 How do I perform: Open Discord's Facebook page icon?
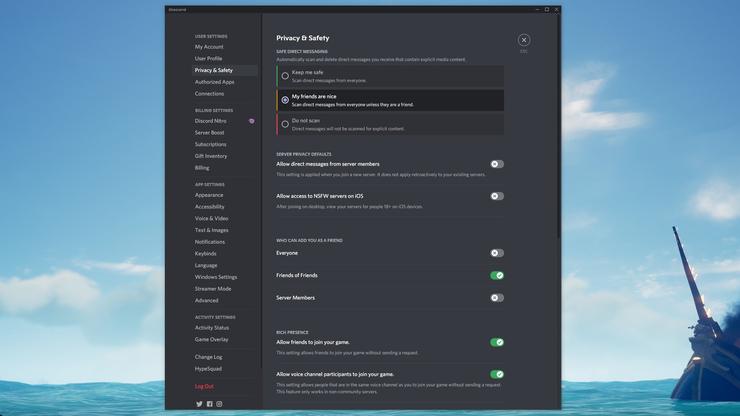[209, 404]
